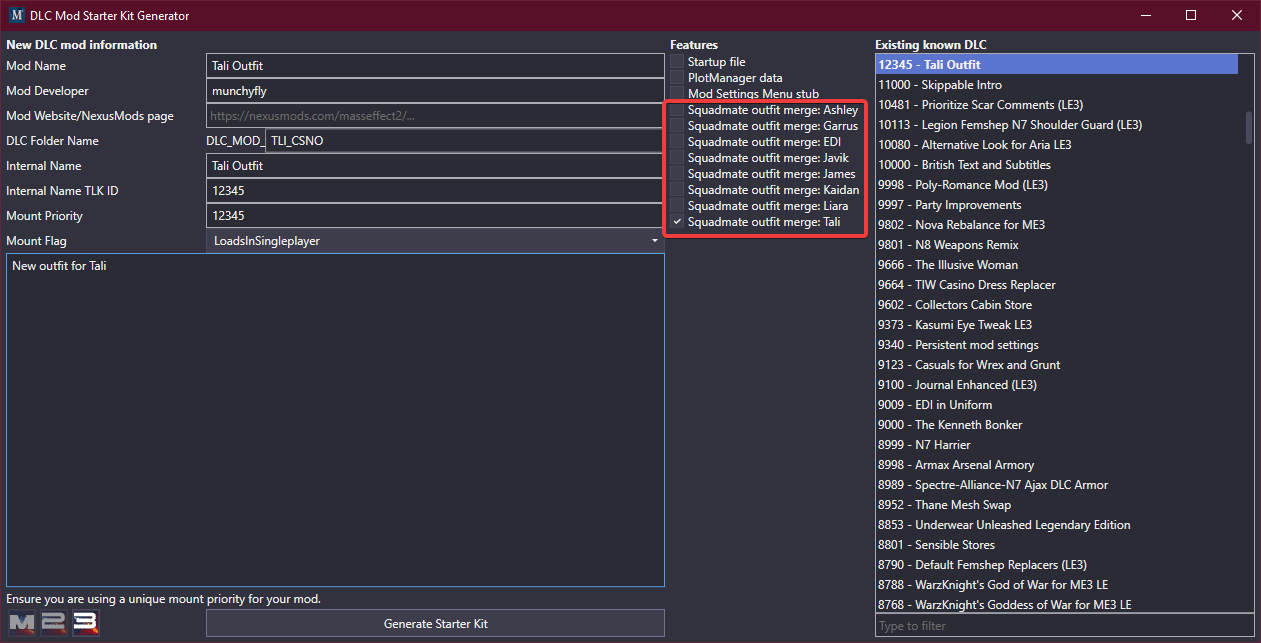Select 9009 - EDI in Uniform
The image size is (1261, 643).
1056,405
